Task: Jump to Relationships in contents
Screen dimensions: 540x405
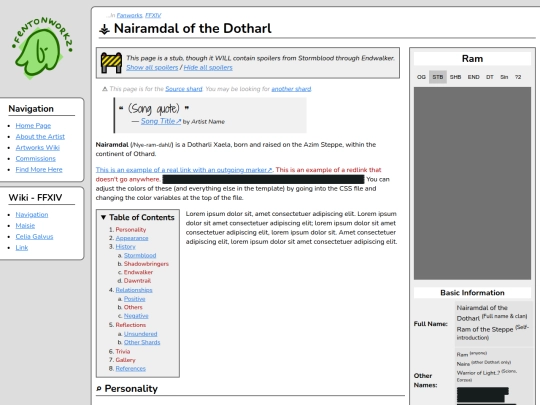Action: (134, 290)
